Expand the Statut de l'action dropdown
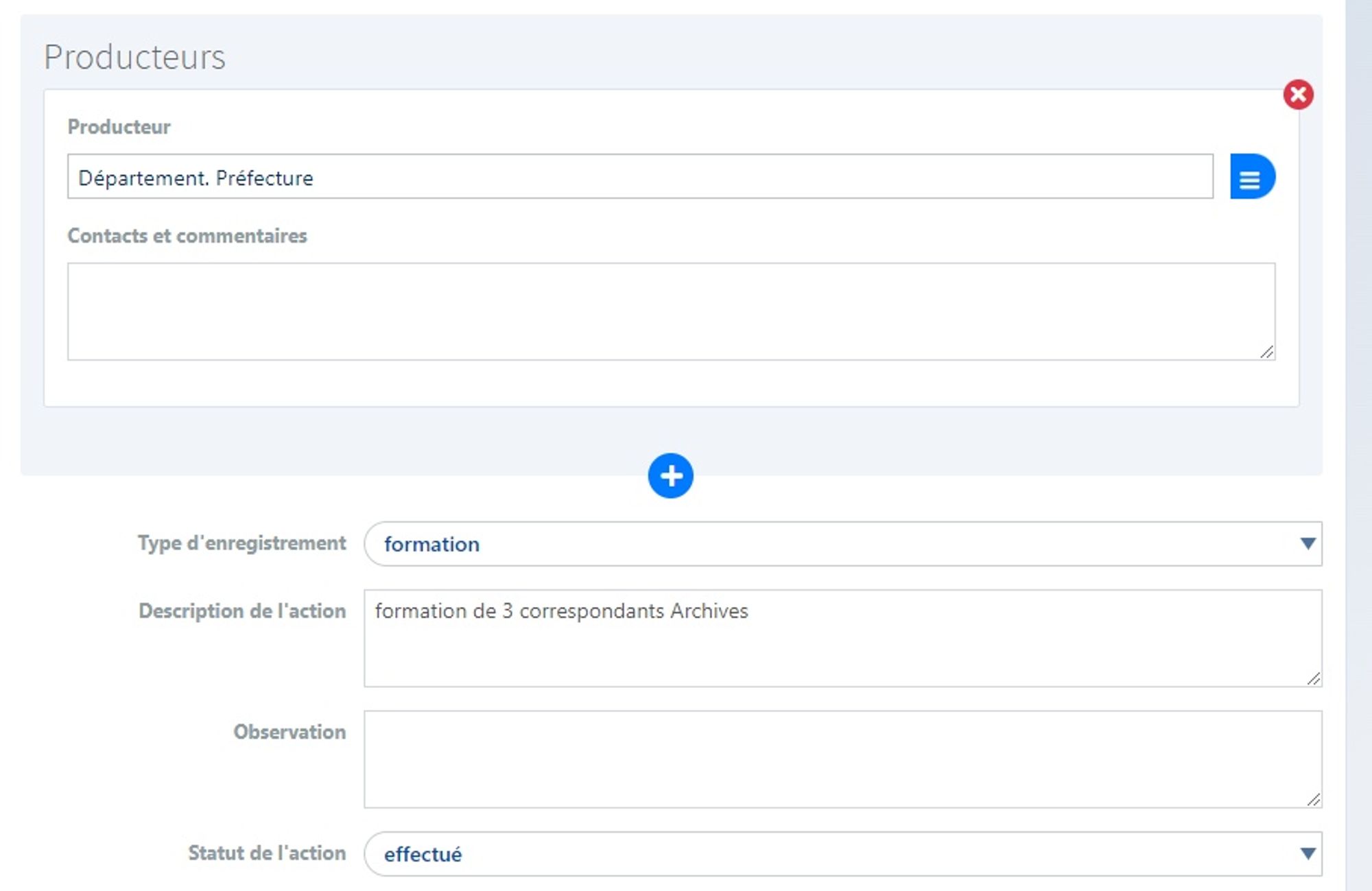The width and height of the screenshot is (1372, 891). click(1308, 854)
